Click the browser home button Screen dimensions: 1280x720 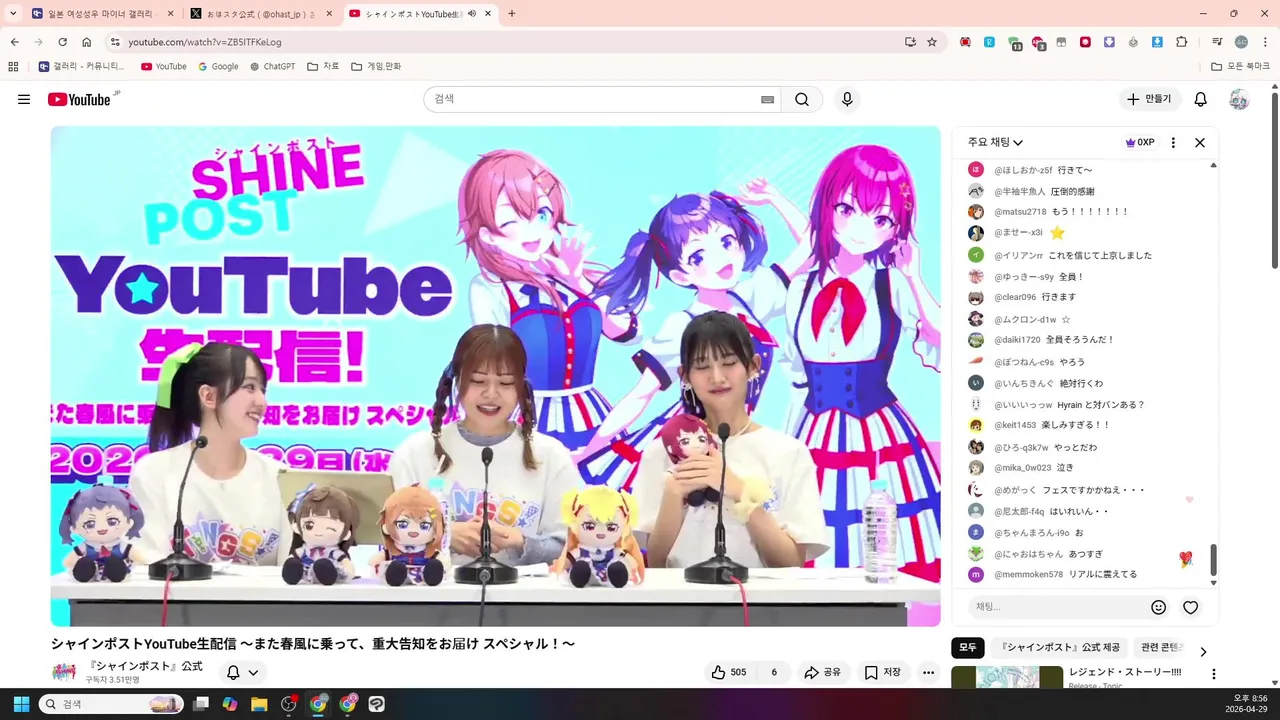(87, 42)
